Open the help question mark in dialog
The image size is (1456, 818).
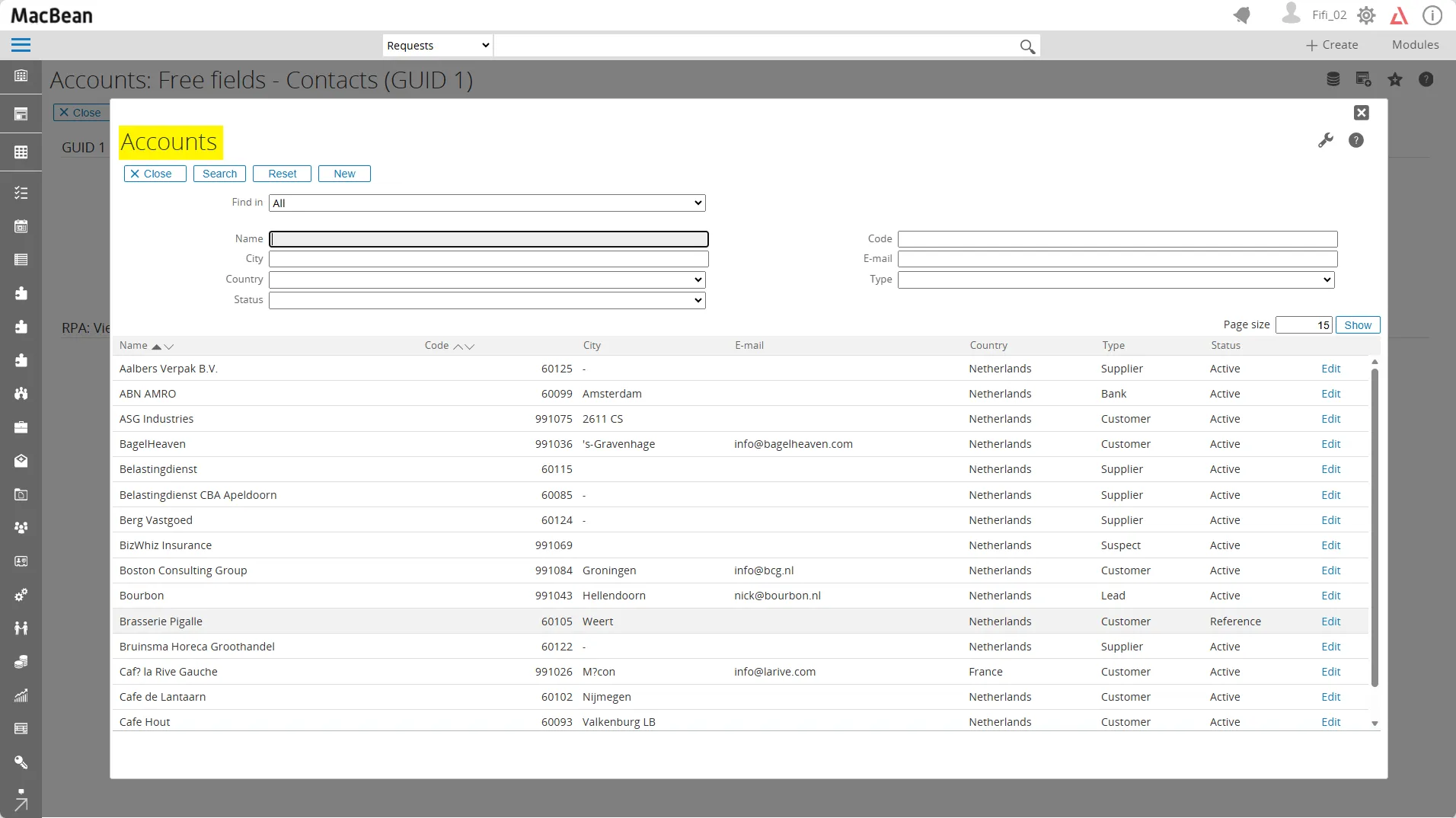point(1355,140)
